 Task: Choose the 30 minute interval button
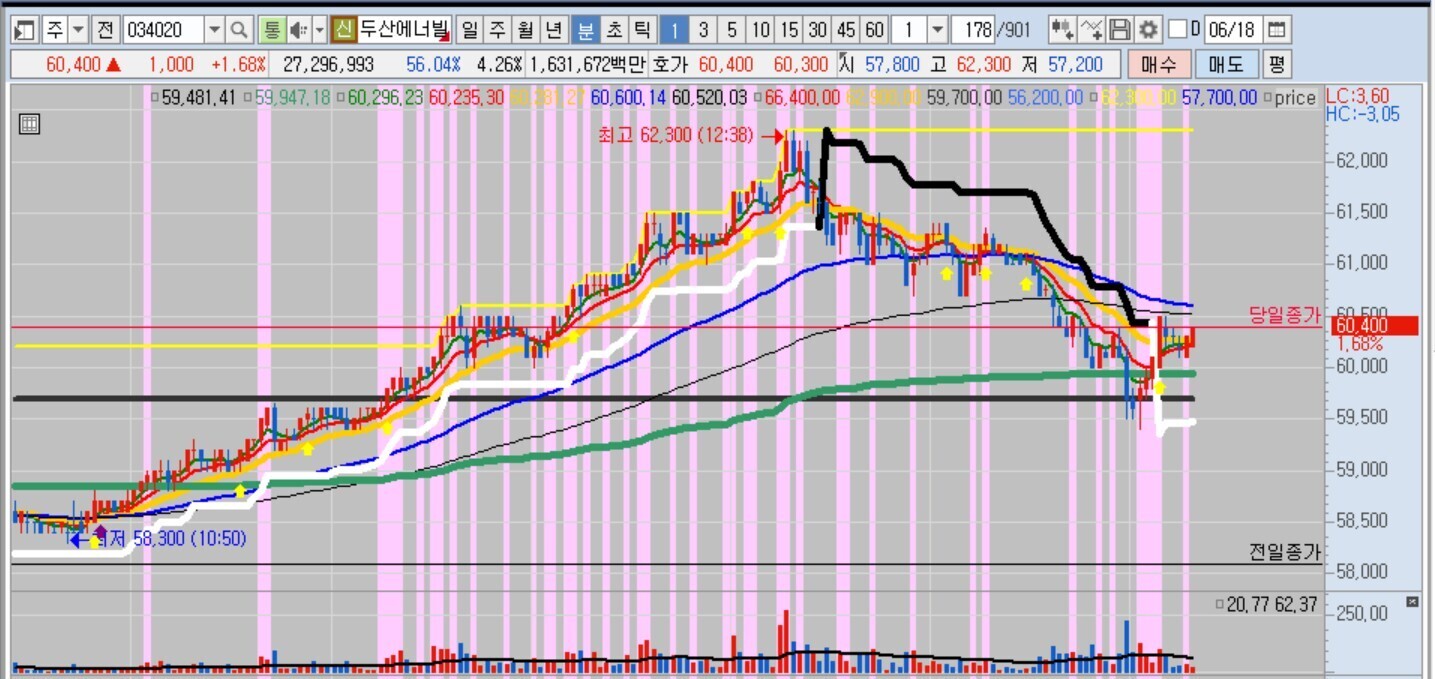click(x=818, y=29)
